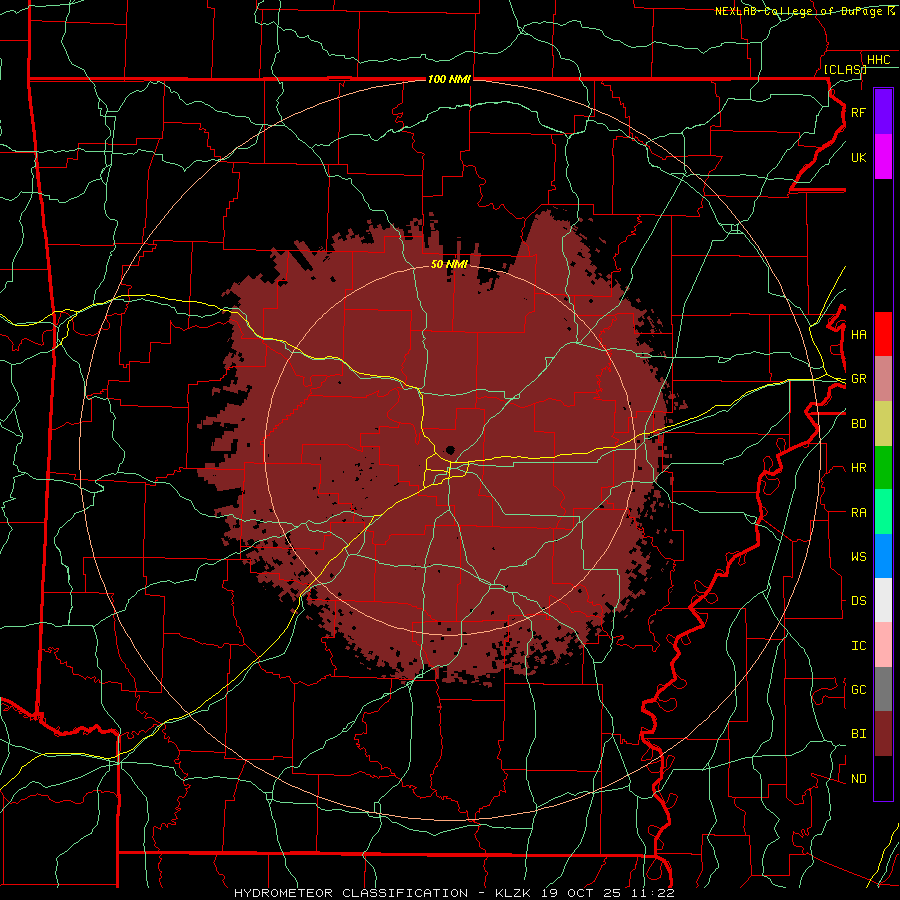
Task: Click the WS legend label
Action: pyautogui.click(x=858, y=557)
